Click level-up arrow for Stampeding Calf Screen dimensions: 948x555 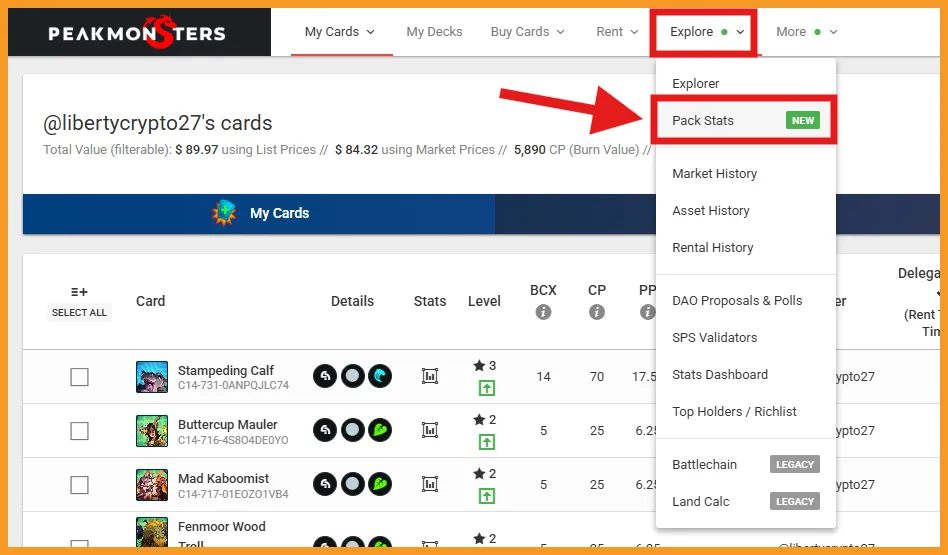pos(487,388)
